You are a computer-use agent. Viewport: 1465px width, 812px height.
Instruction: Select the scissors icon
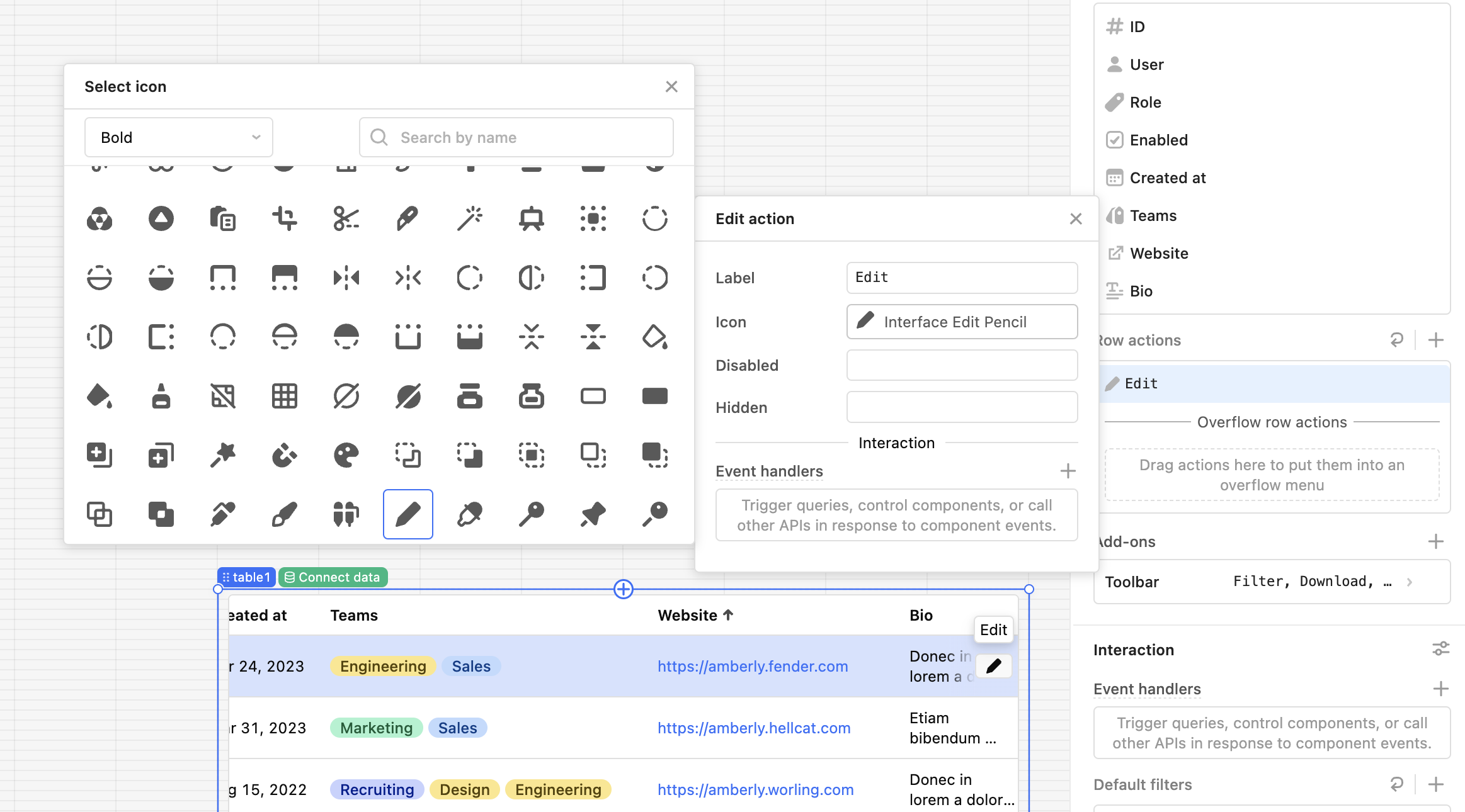[346, 219]
